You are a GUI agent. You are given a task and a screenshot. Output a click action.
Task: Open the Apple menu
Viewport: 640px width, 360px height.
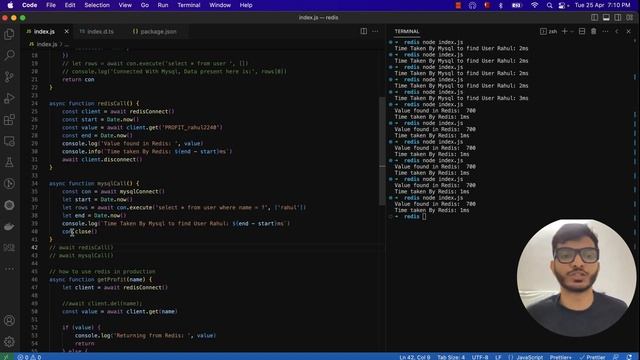pos(10,5)
